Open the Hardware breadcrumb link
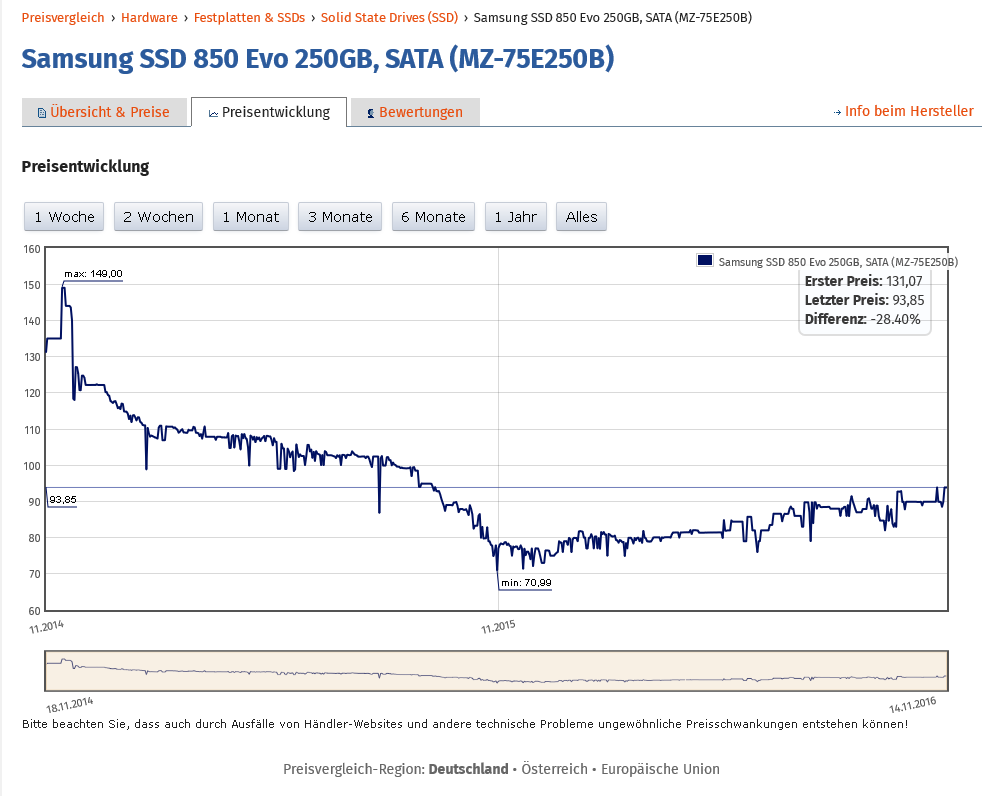 click(x=149, y=17)
